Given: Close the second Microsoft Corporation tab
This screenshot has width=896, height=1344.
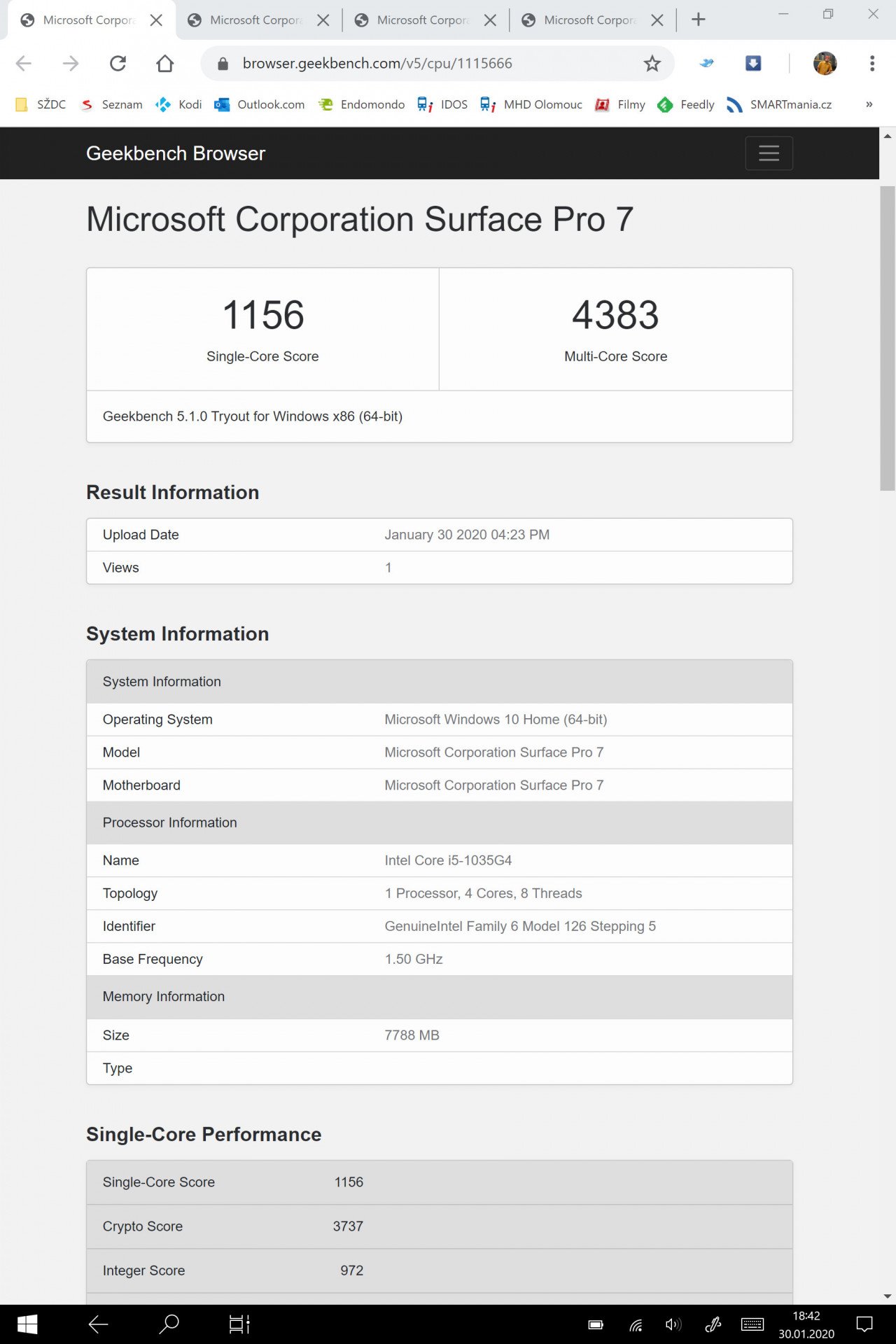Looking at the screenshot, I should point(323,20).
